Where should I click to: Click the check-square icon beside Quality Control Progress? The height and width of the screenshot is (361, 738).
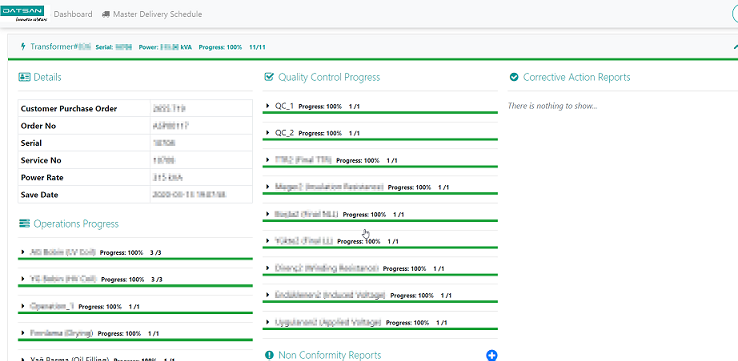tap(269, 77)
